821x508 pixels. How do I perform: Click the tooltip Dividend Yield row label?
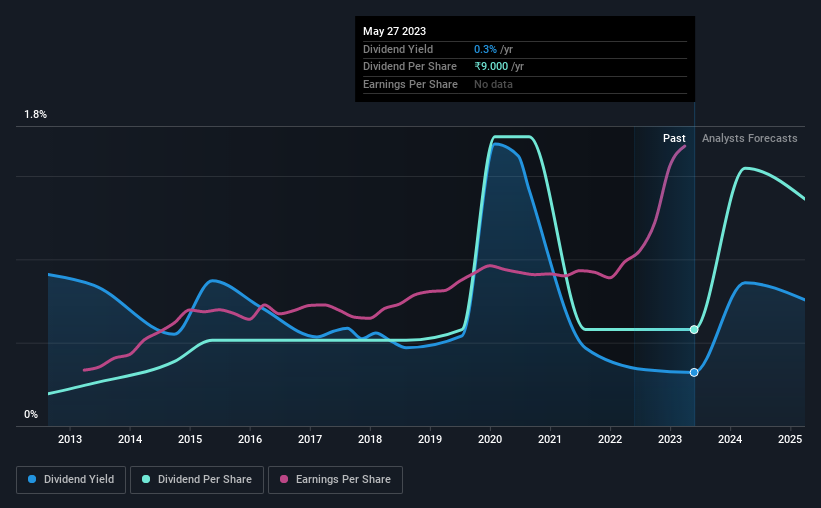398,49
